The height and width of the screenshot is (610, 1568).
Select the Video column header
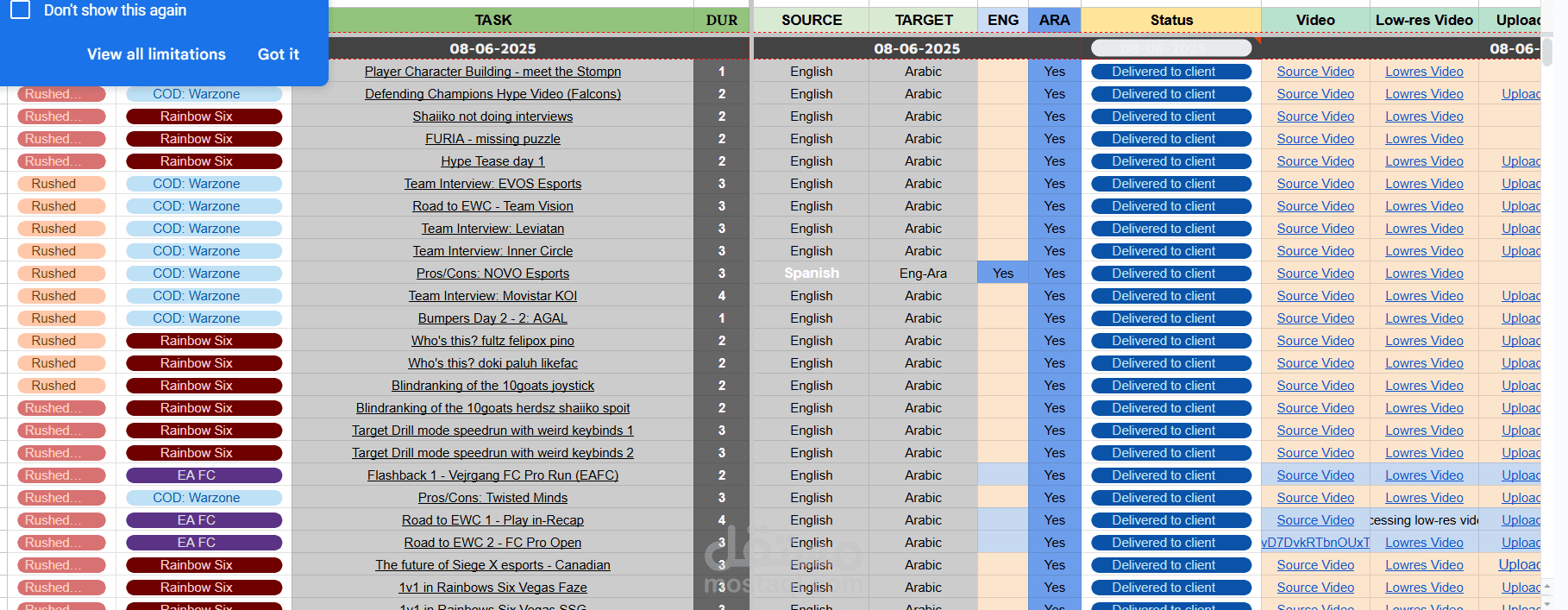[x=1315, y=20]
